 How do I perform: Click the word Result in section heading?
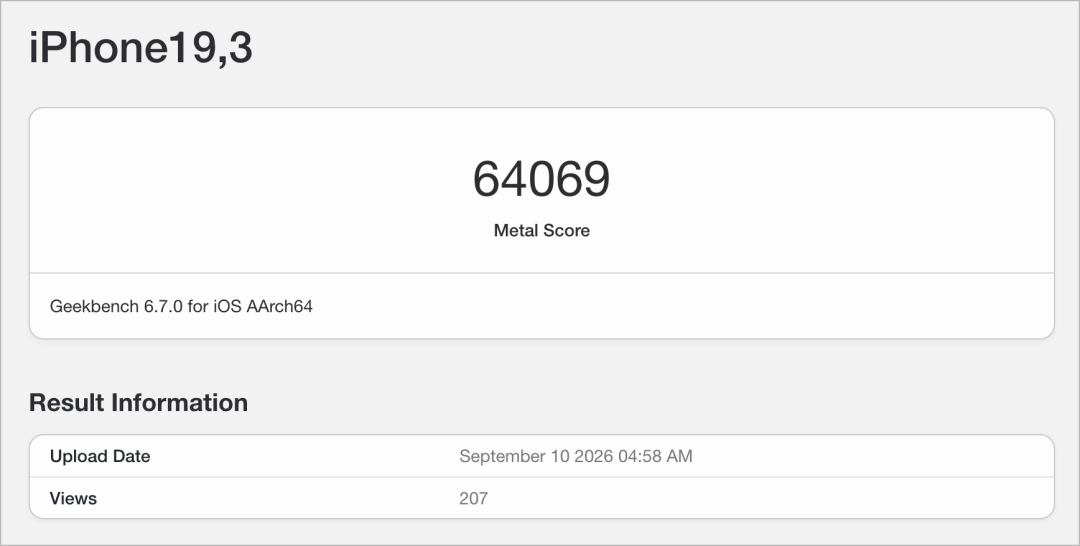tap(67, 403)
